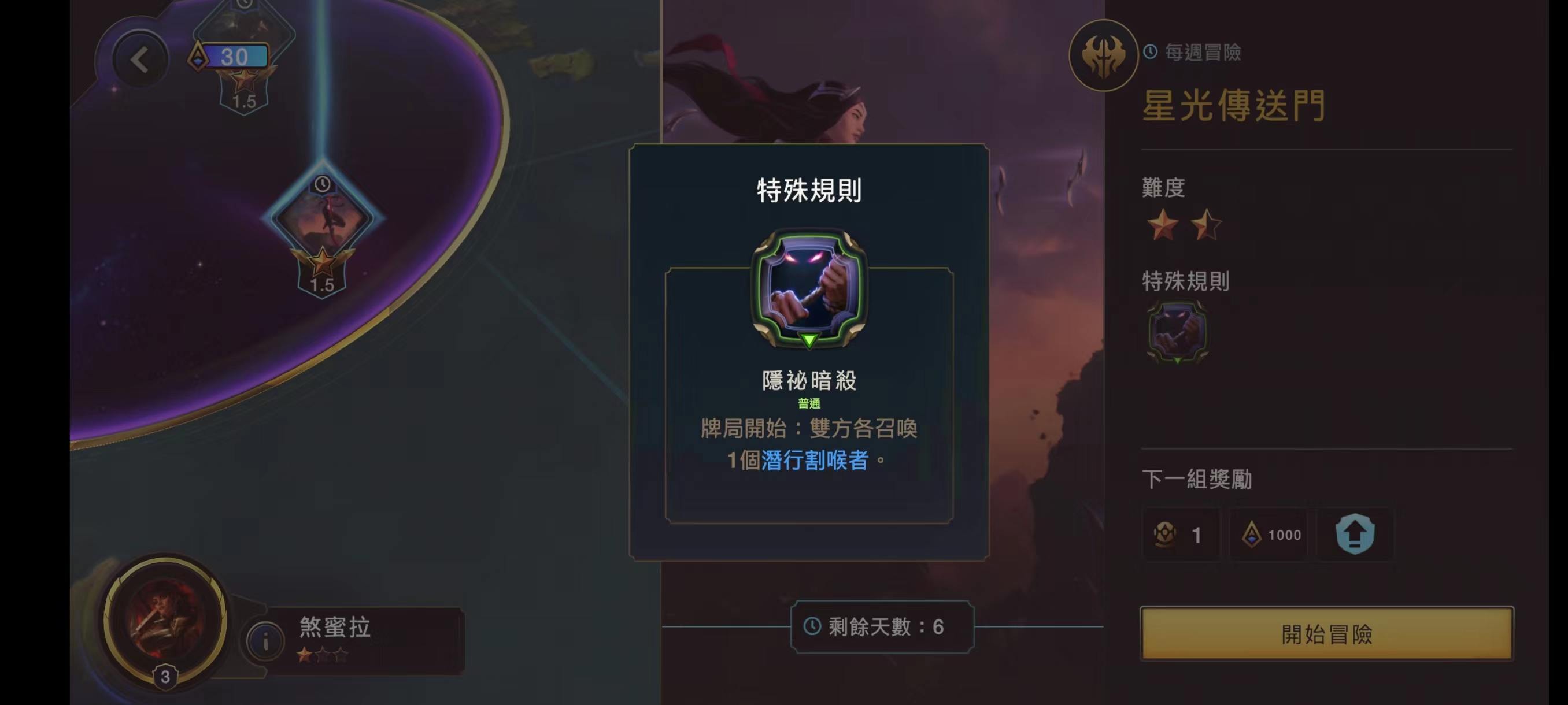Image resolution: width=1568 pixels, height=705 pixels.
Task: View the reward token showing 1
Action: tap(1181, 534)
